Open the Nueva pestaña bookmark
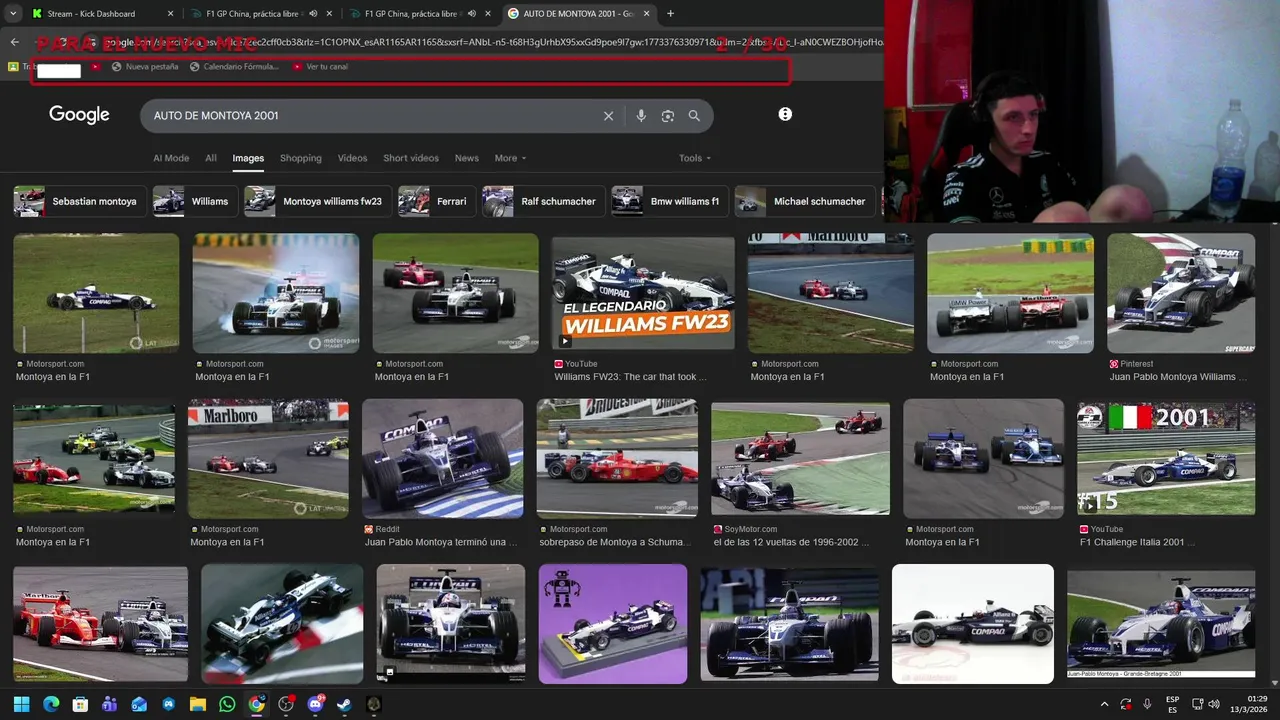Screen dimensions: 1280x720 [x=145, y=67]
